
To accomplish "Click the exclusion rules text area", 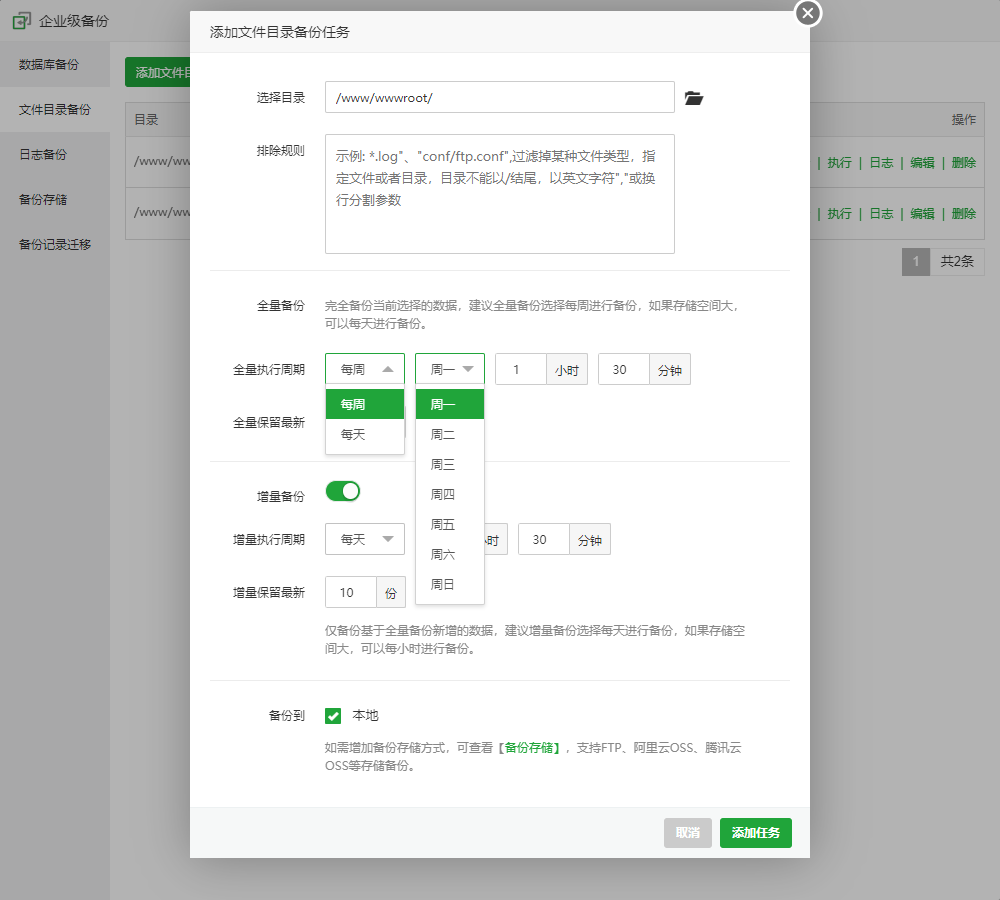I will click(x=499, y=194).
